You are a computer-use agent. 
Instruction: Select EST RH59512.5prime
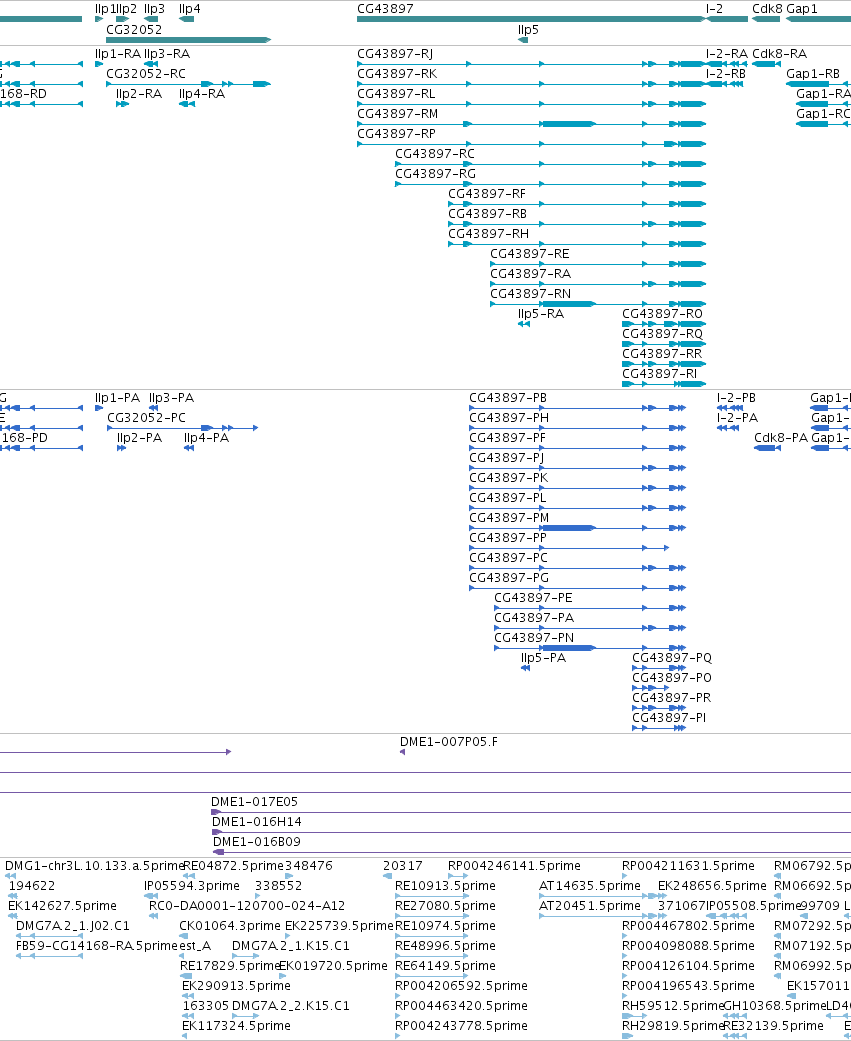[x=672, y=1005]
